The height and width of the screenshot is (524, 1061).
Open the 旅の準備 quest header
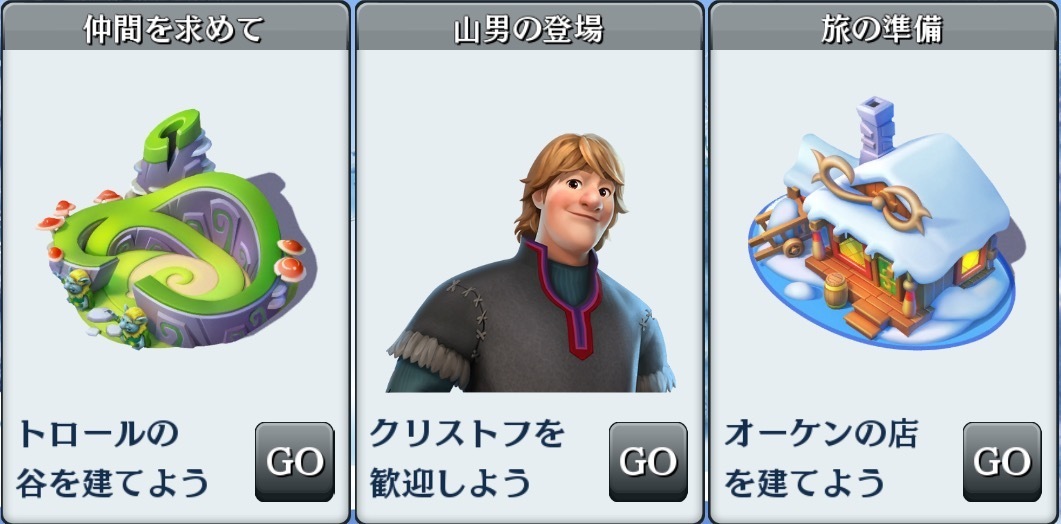[x=883, y=28]
